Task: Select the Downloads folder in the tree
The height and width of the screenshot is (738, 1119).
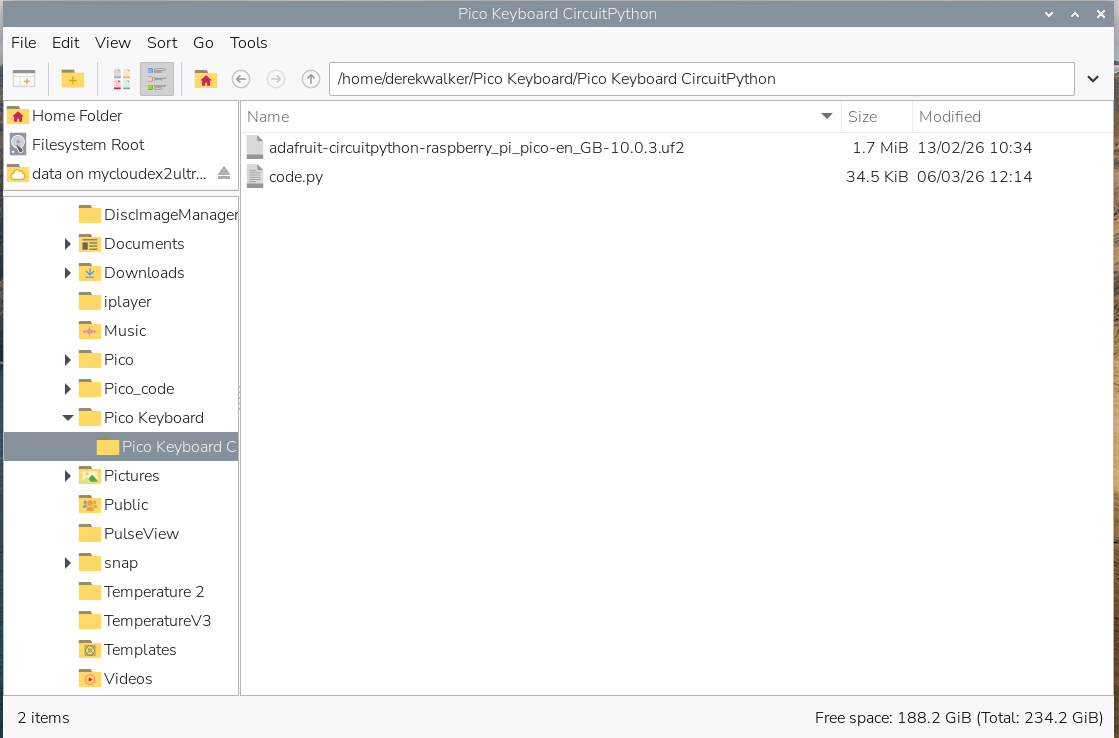Action: coord(144,273)
